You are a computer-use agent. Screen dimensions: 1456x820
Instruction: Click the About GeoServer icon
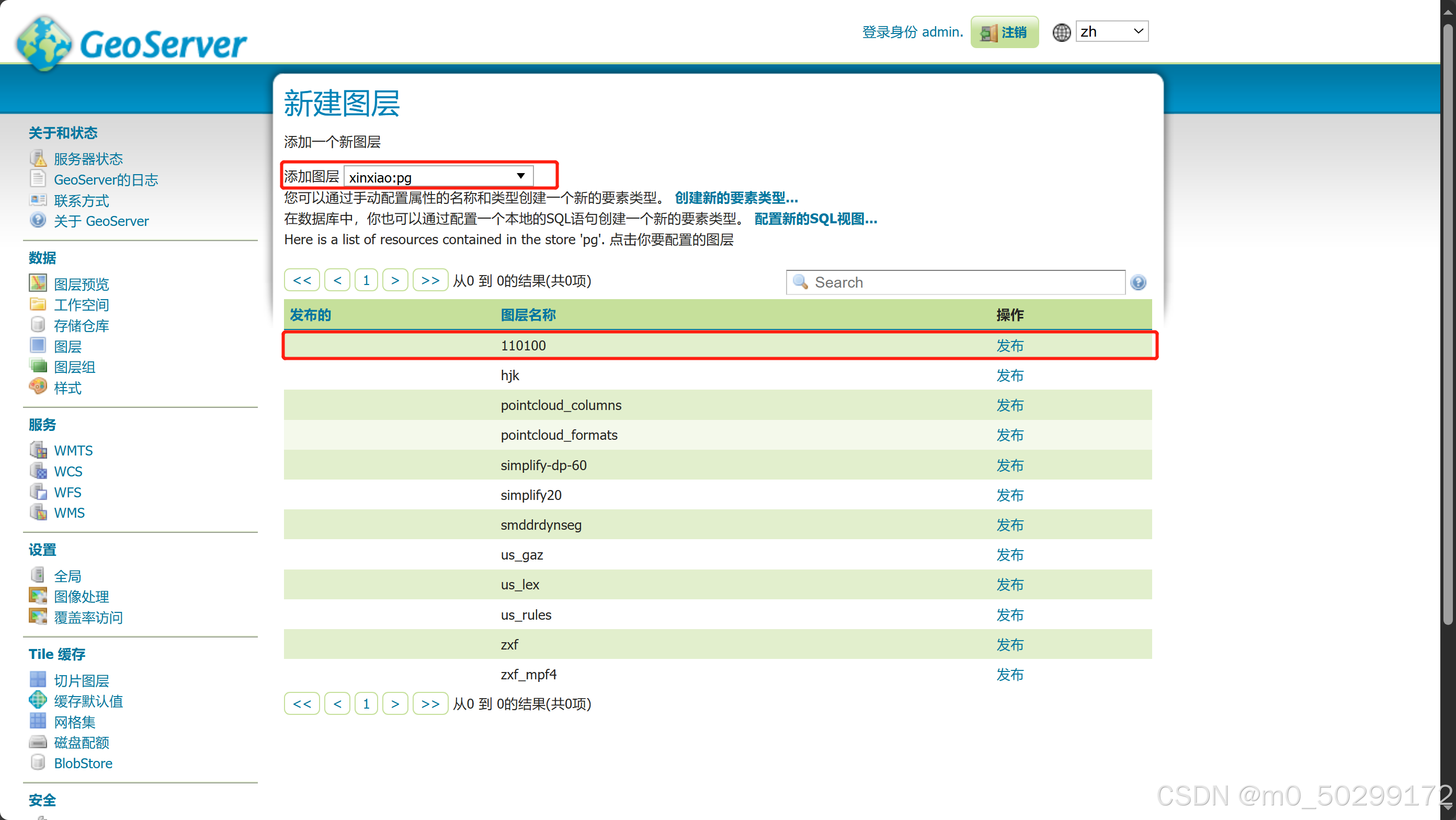click(x=38, y=220)
